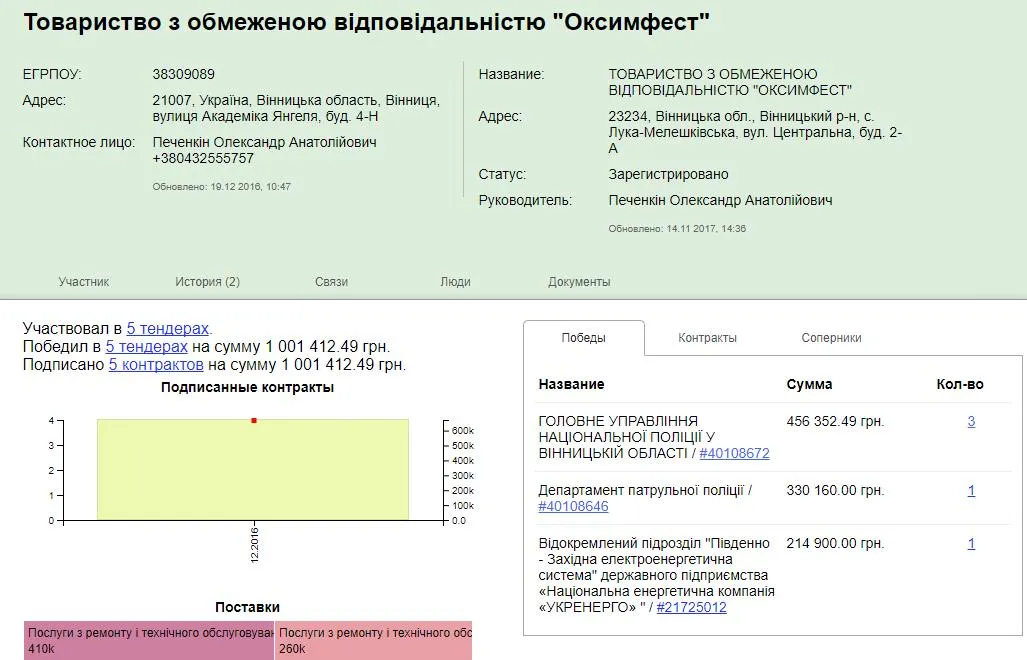Open the '5 тендерах' participated link
1027x660 pixels.
pos(168,328)
